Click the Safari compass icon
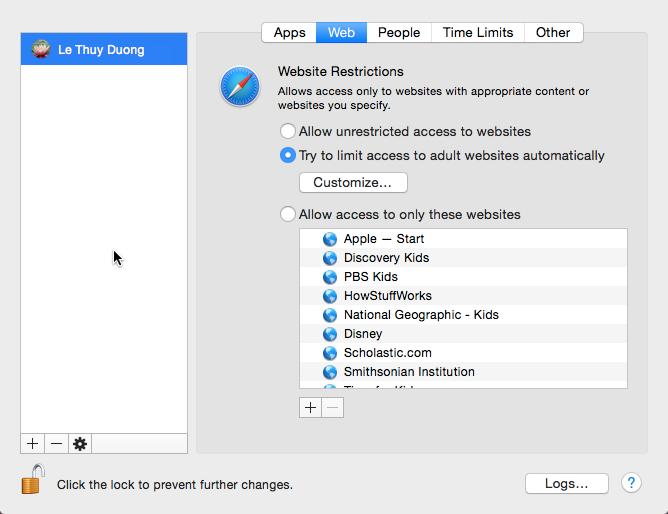 click(240, 86)
